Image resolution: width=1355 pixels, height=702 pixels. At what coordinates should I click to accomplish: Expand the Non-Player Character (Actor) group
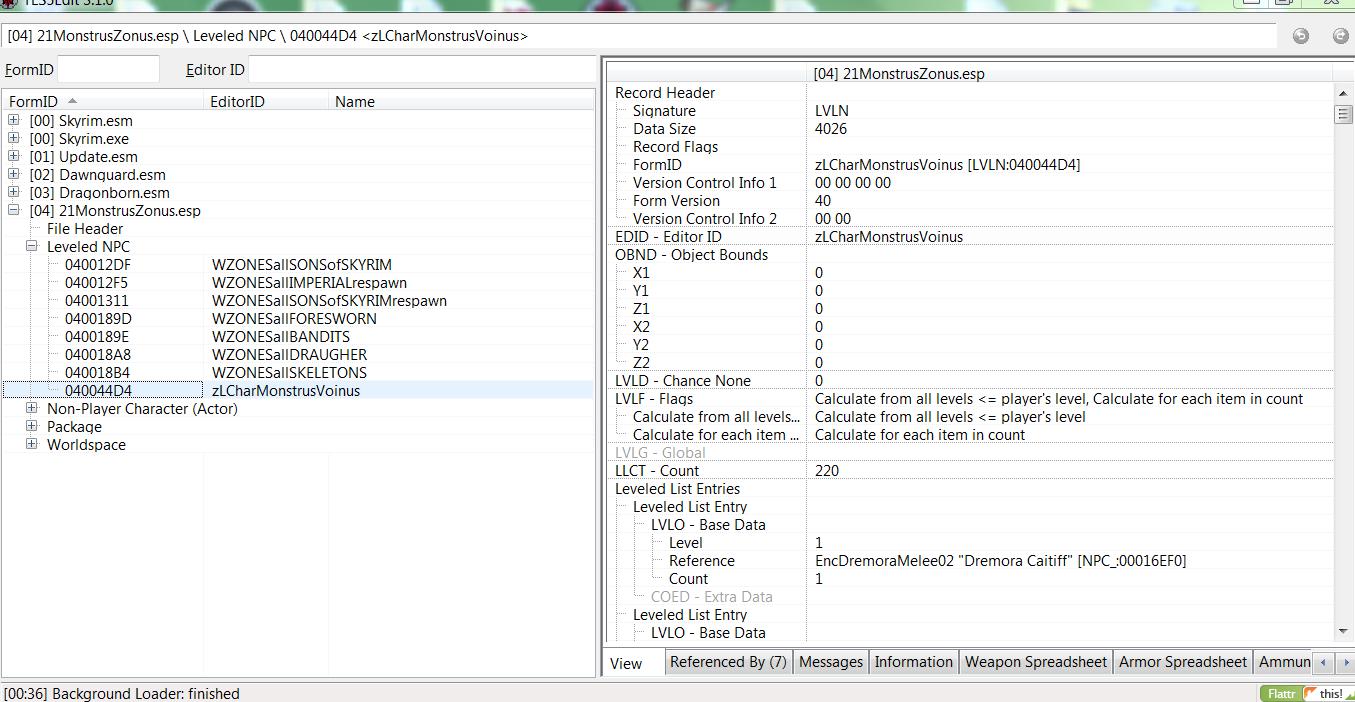(32, 408)
